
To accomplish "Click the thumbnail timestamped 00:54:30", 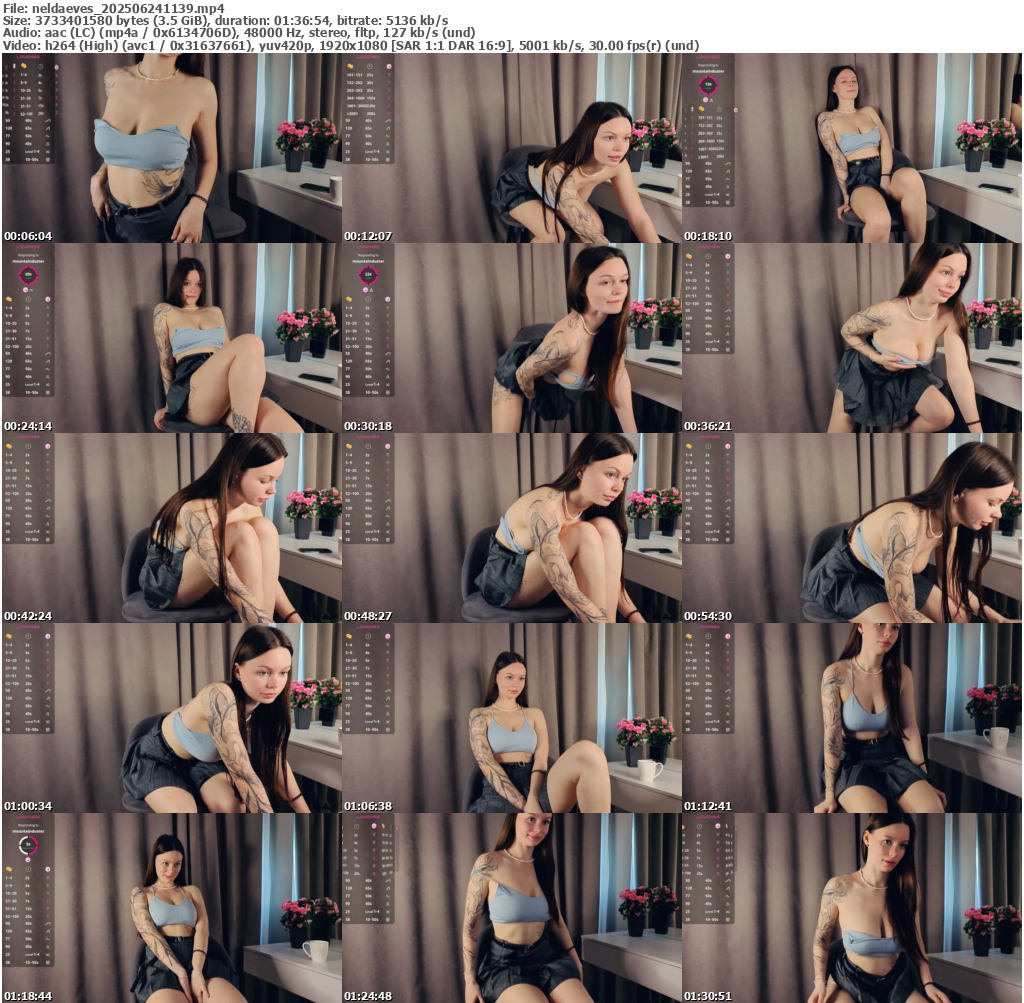I will (x=851, y=528).
